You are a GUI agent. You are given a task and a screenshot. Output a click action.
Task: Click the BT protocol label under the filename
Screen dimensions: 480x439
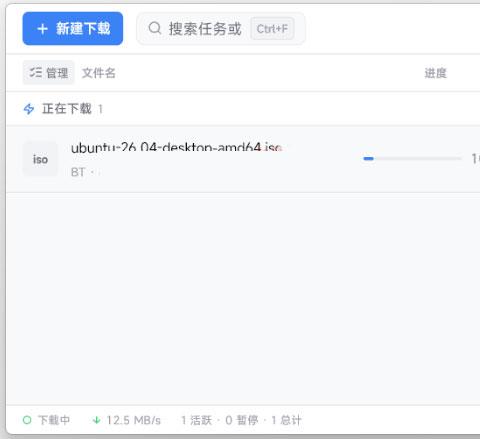pos(78,172)
